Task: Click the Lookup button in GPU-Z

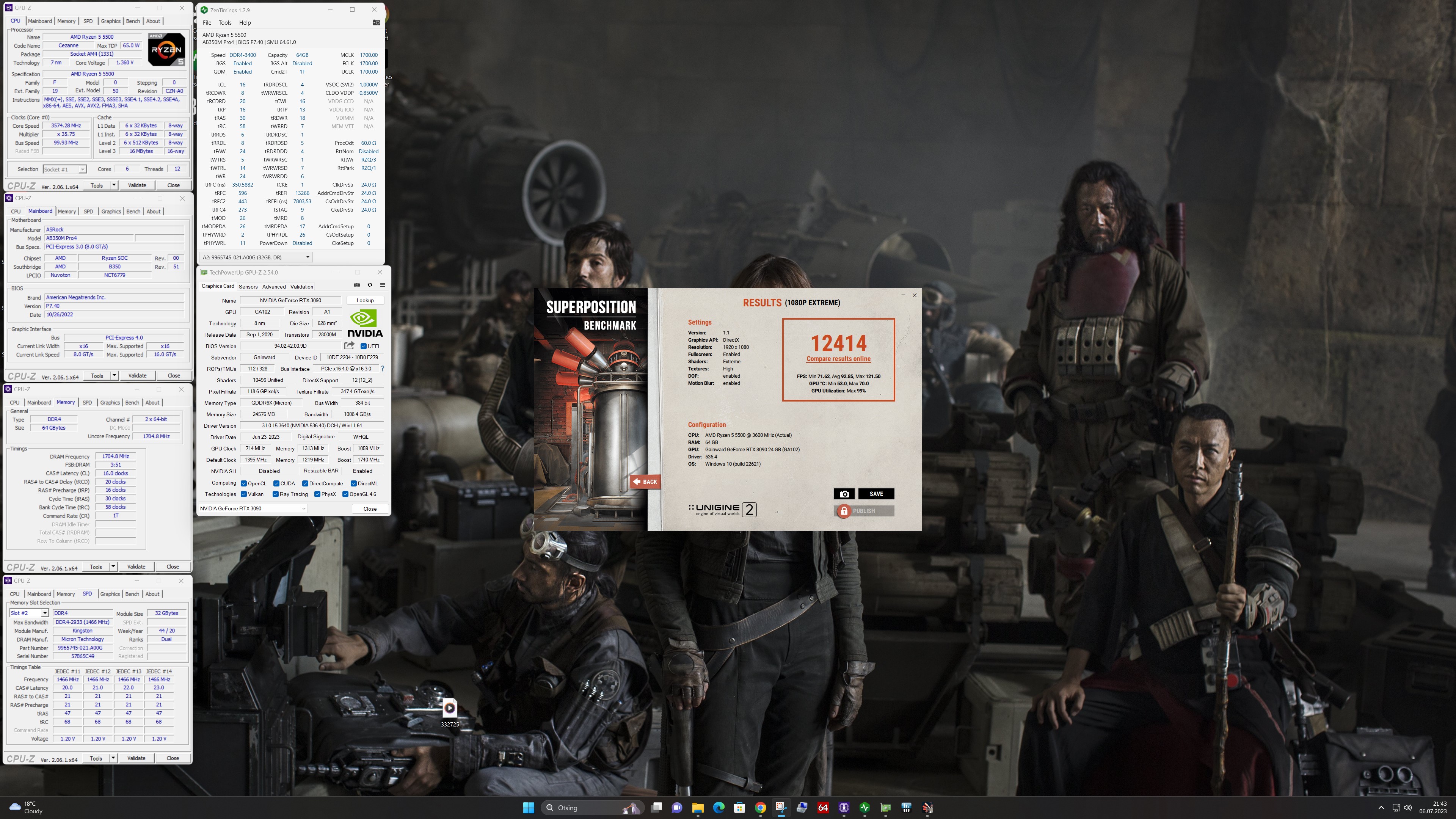Action: pos(365,300)
